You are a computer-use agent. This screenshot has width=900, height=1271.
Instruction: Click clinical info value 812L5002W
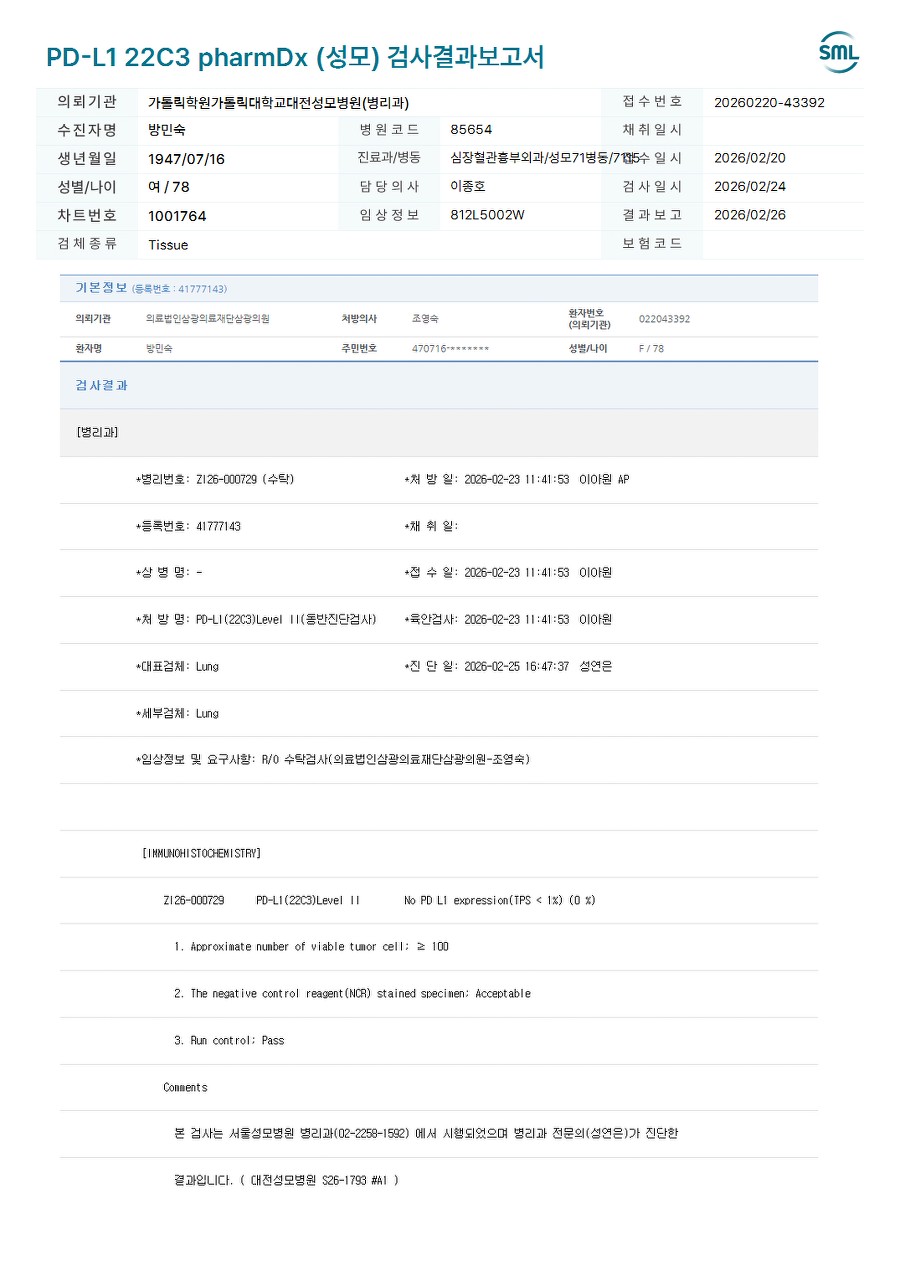tap(487, 215)
